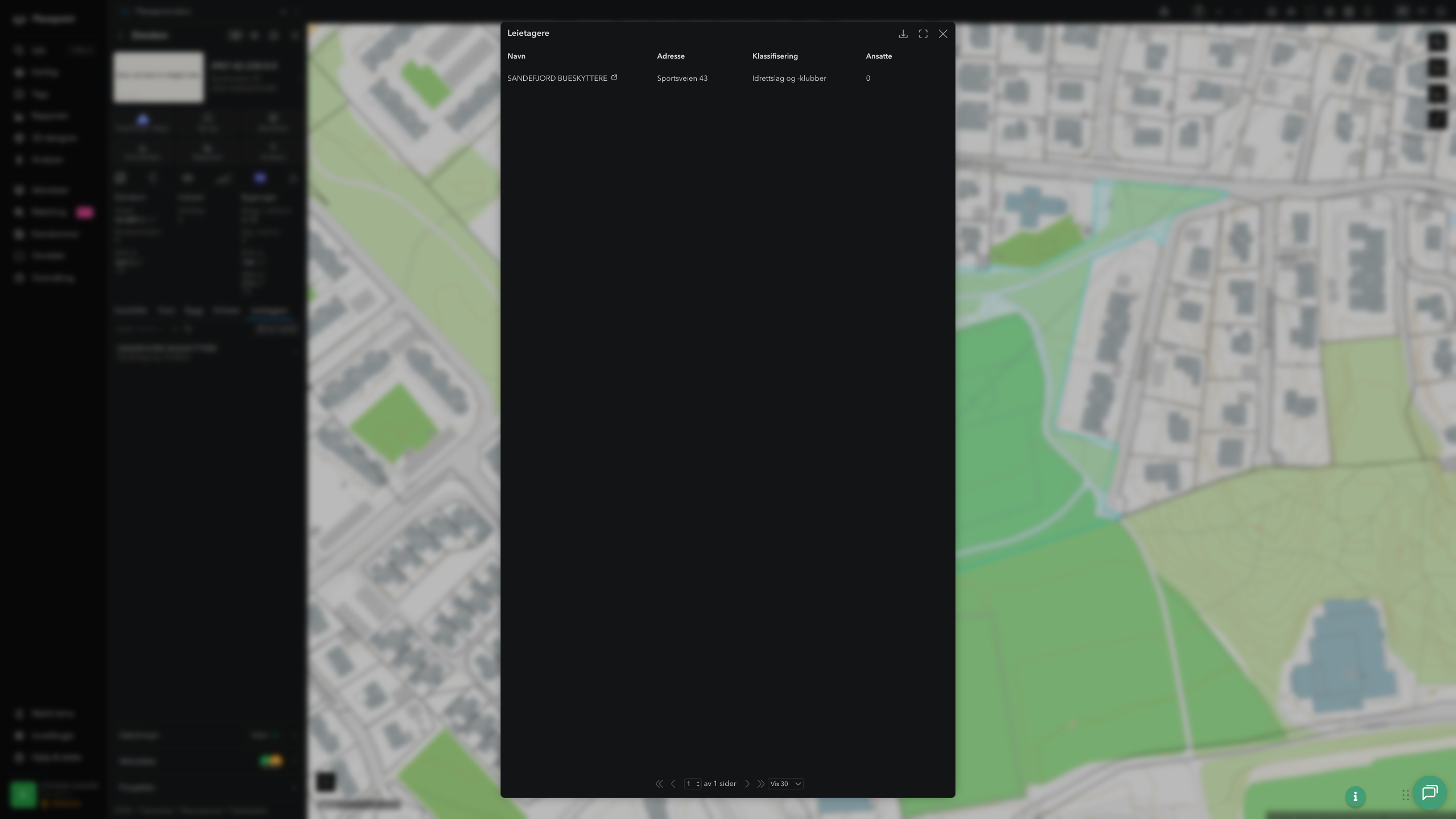Close the Leietagere dialog
Image resolution: width=1456 pixels, height=819 pixels.
[x=943, y=34]
